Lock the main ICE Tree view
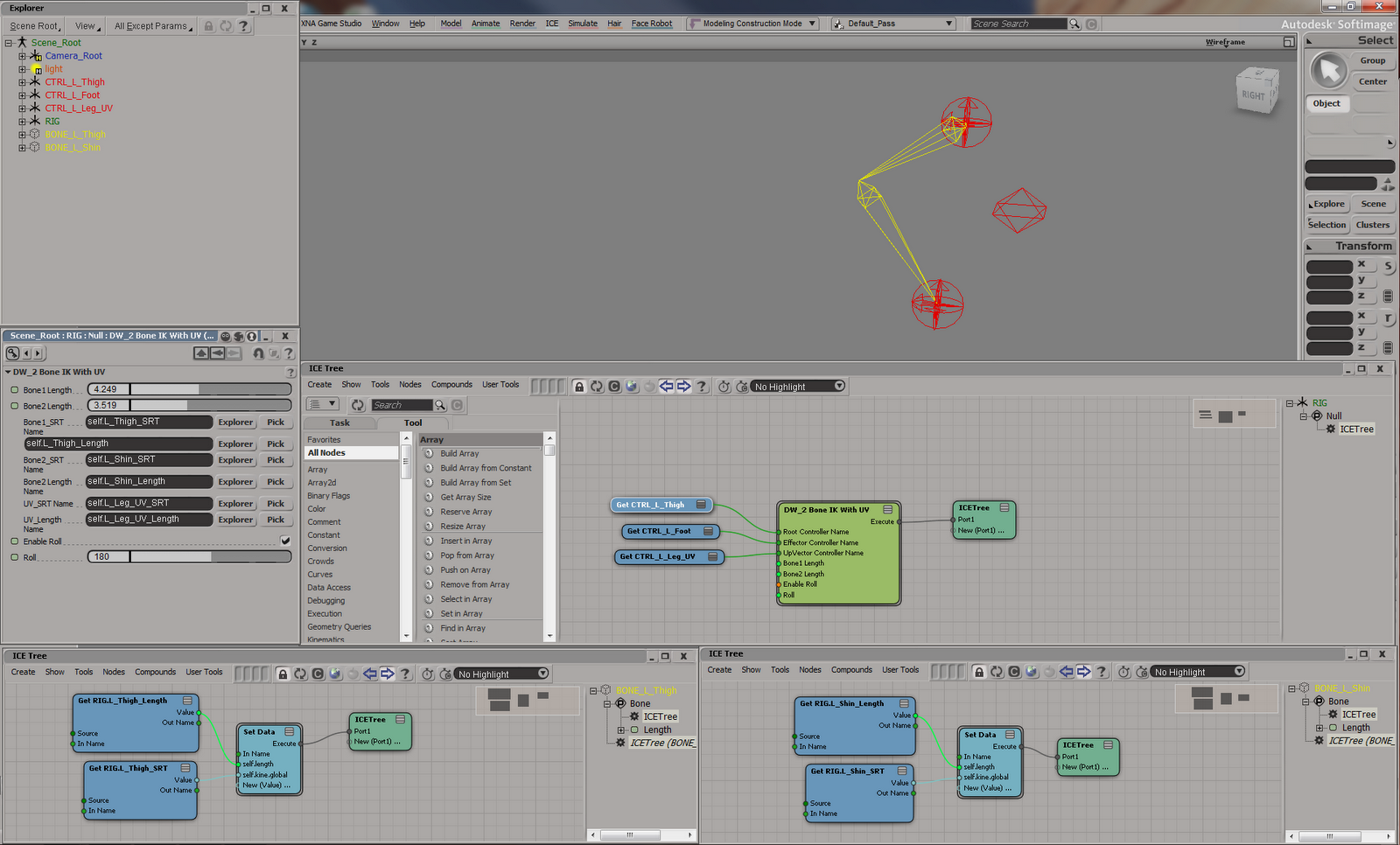The image size is (1400, 845). (x=579, y=387)
